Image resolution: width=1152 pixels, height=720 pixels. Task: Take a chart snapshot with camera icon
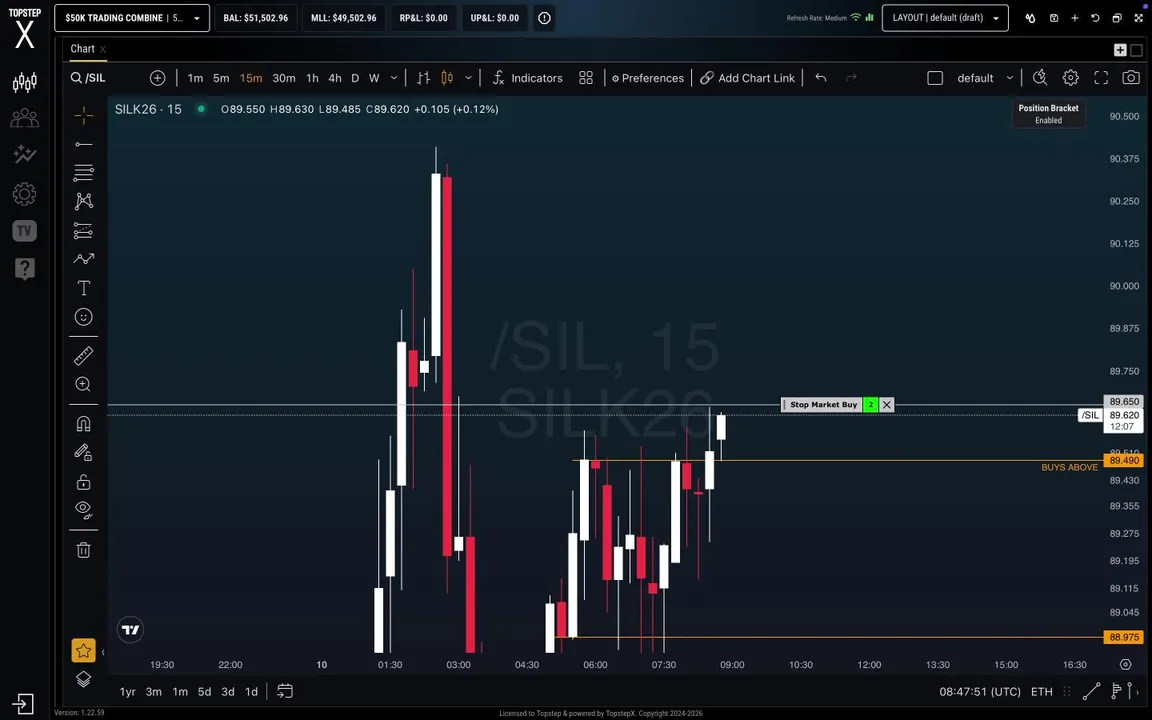click(1131, 78)
